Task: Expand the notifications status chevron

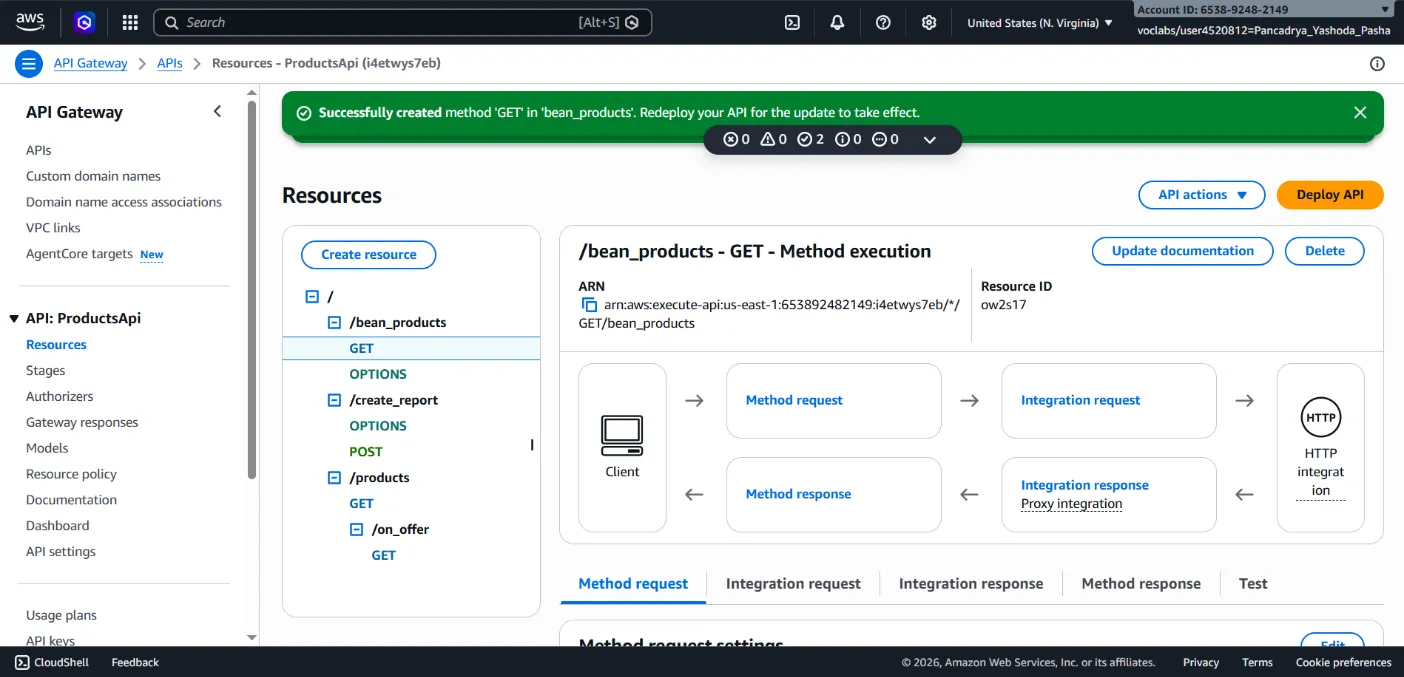Action: [x=930, y=140]
